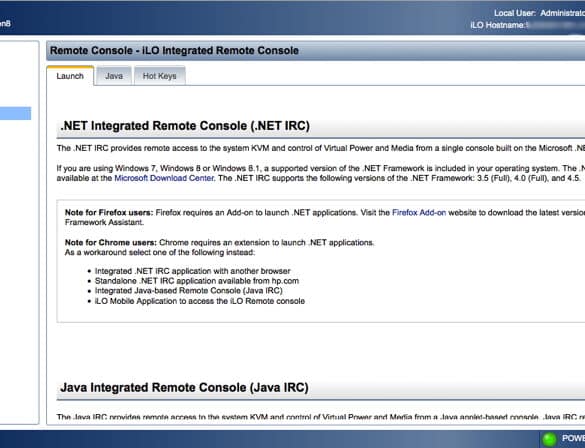Click the Note for Firefox users text
The height and width of the screenshot is (448, 585).
point(109,213)
